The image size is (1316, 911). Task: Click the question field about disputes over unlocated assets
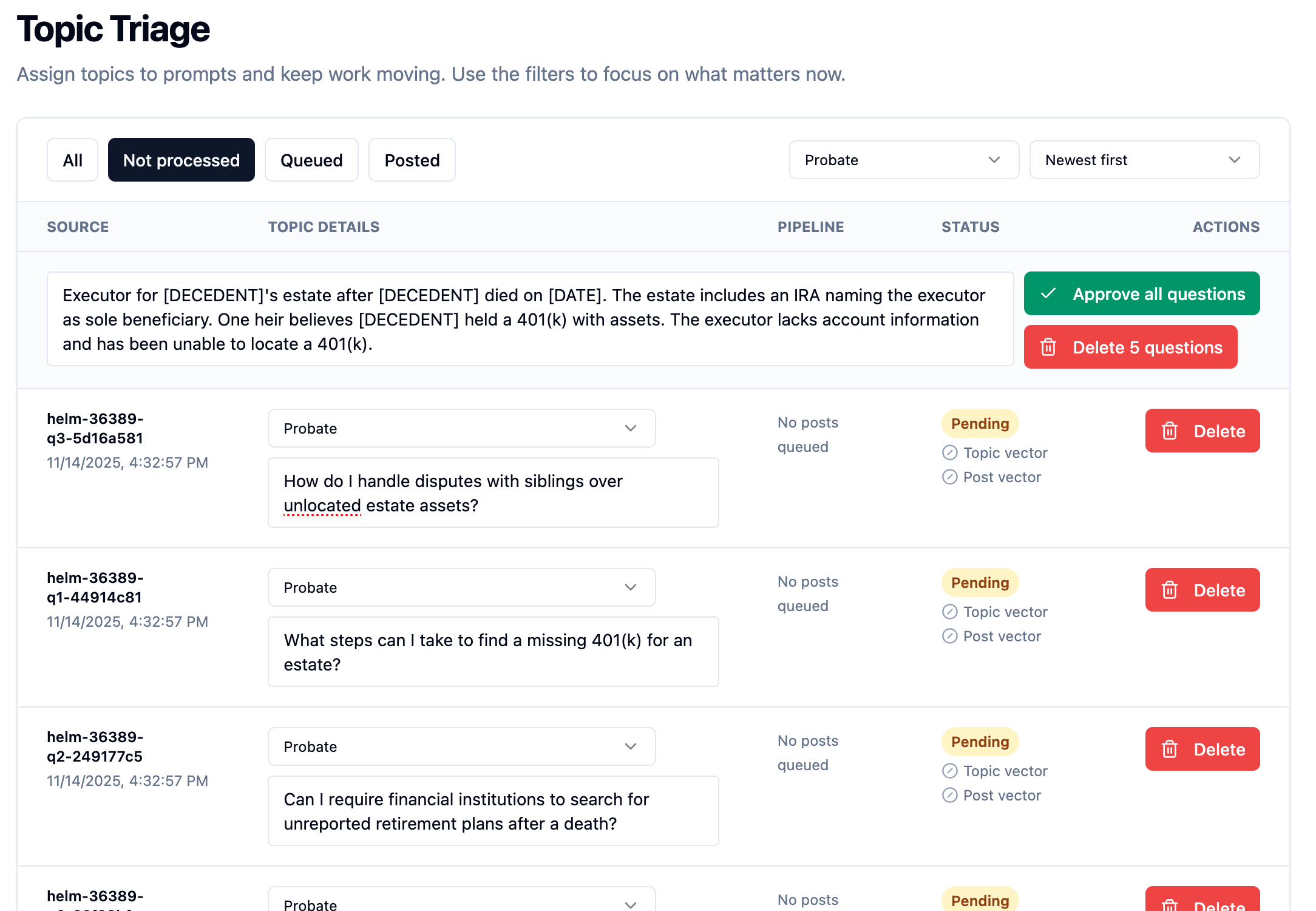[493, 493]
